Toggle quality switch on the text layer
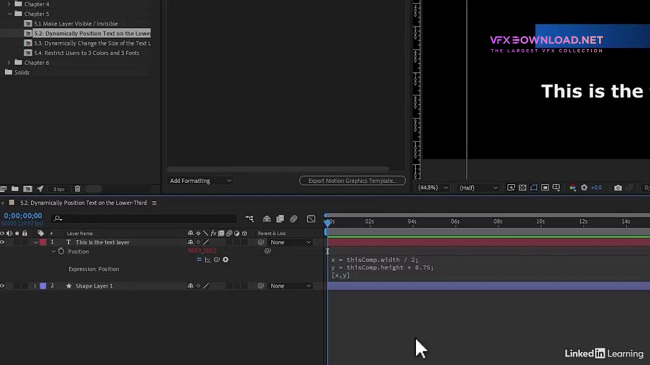650x365 pixels. pos(206,242)
